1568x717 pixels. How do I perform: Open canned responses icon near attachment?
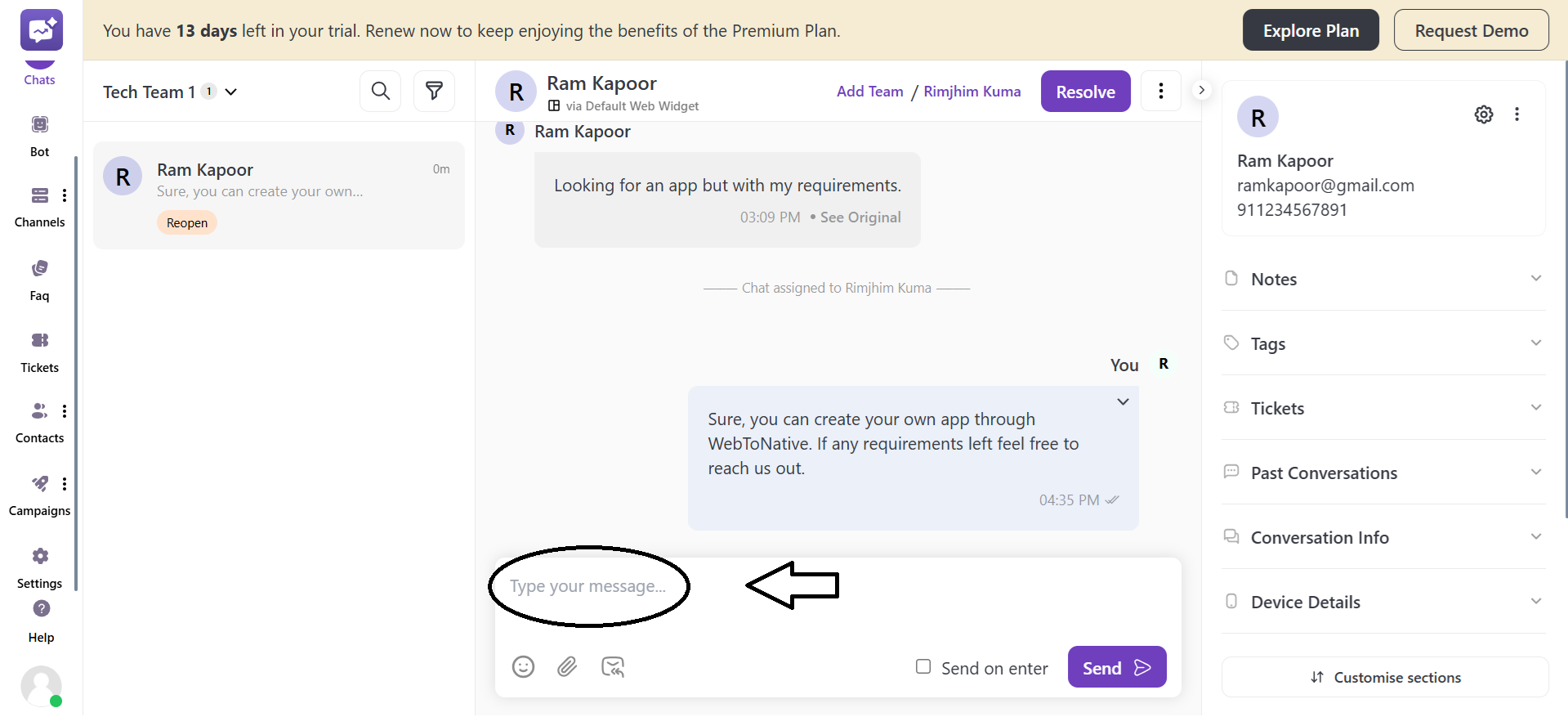(x=613, y=666)
